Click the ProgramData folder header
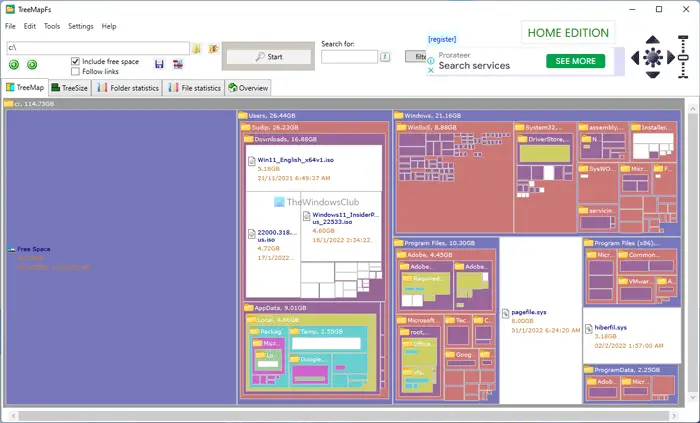This screenshot has height=423, width=700. pyautogui.click(x=630, y=369)
